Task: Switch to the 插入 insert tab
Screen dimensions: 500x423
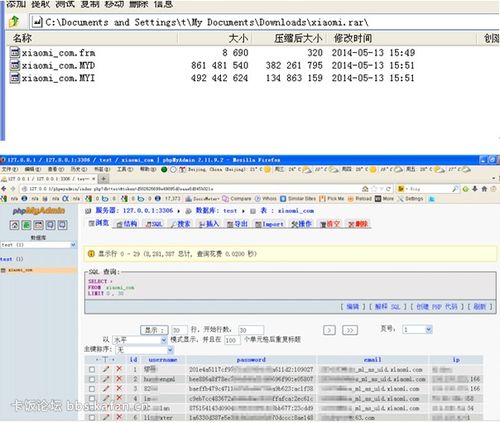Action: click(209, 224)
